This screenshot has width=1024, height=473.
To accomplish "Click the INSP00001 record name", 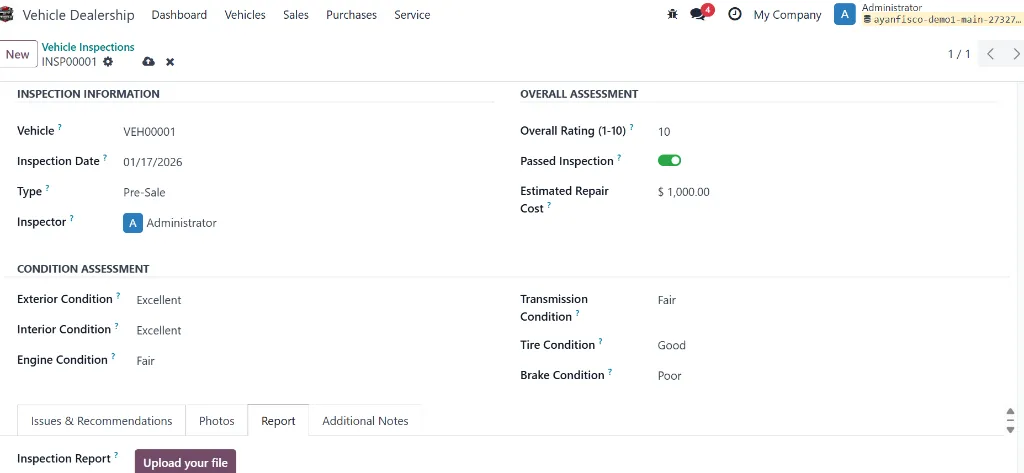I will click(x=69, y=62).
